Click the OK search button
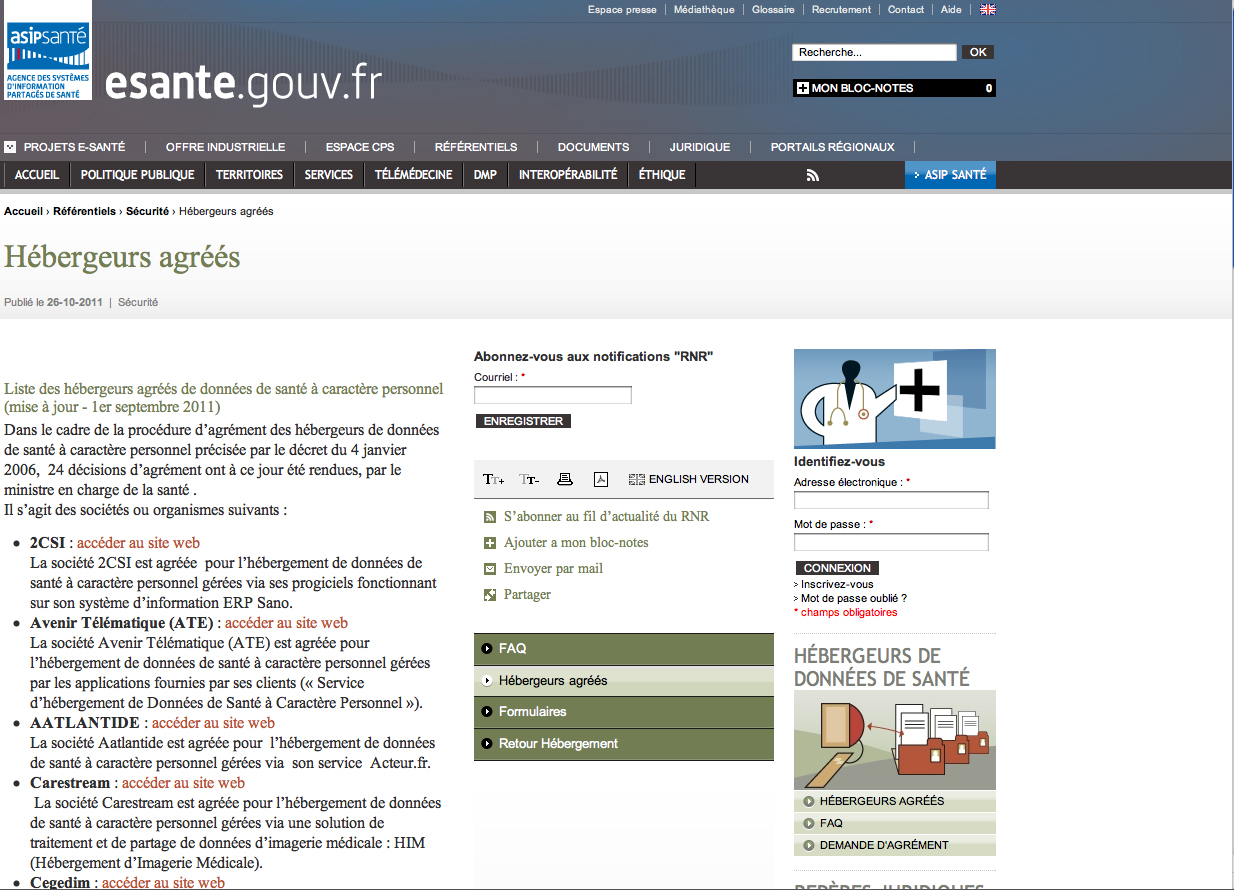Image resolution: width=1234 pixels, height=890 pixels. click(x=977, y=52)
